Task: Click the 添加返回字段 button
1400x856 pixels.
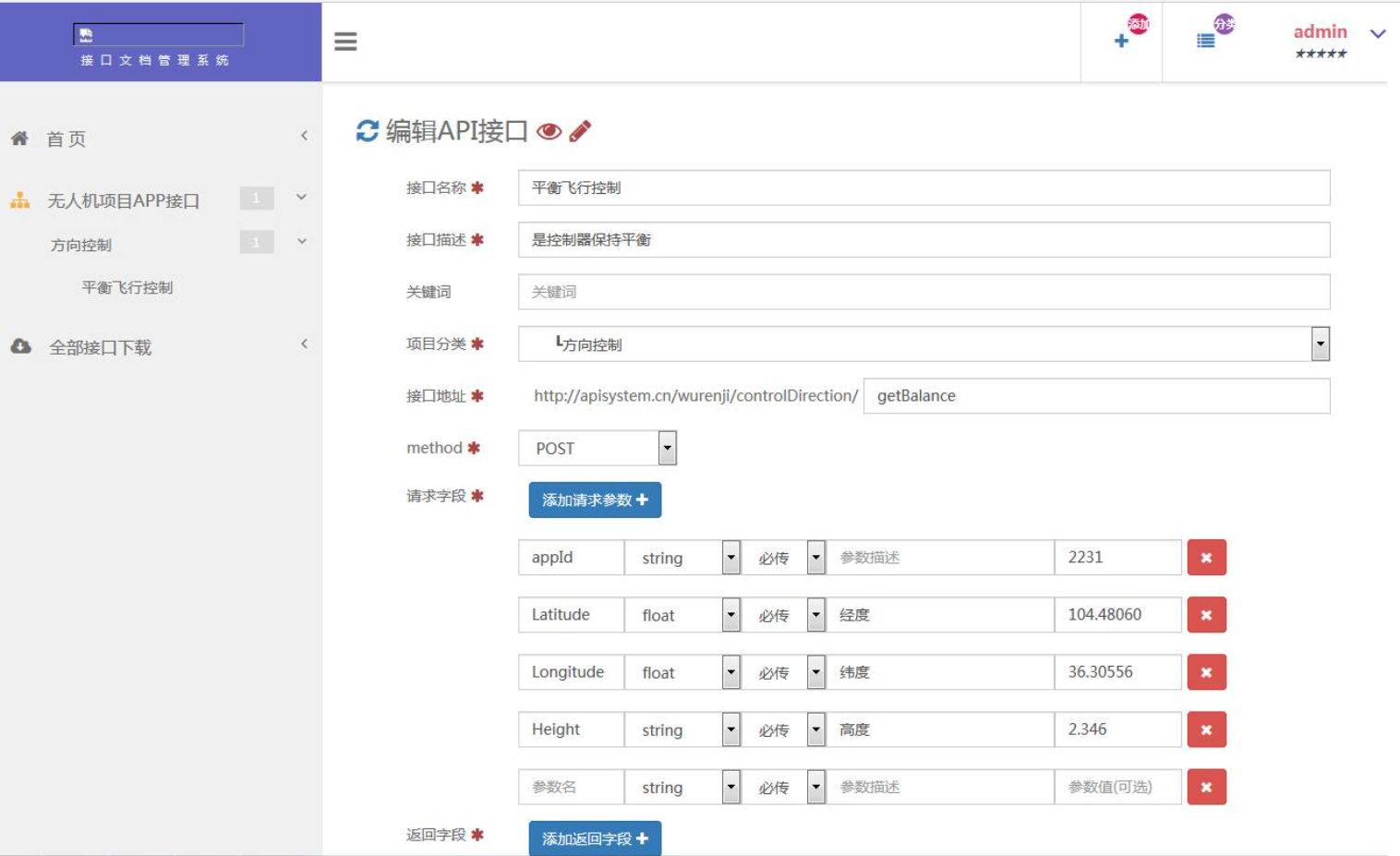Action: pyautogui.click(x=595, y=838)
